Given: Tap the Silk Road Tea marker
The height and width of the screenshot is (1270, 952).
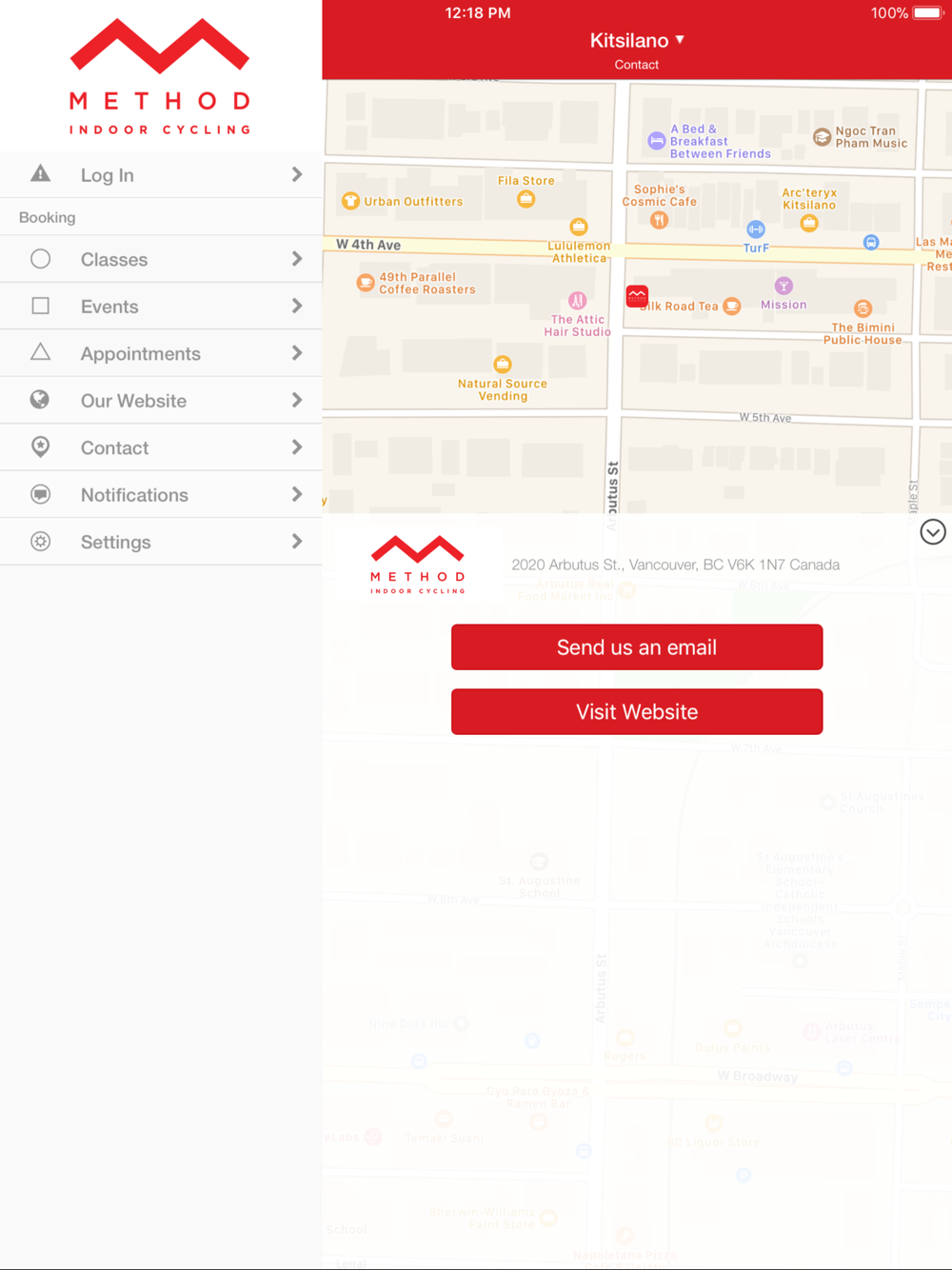Looking at the screenshot, I should coord(731,306).
